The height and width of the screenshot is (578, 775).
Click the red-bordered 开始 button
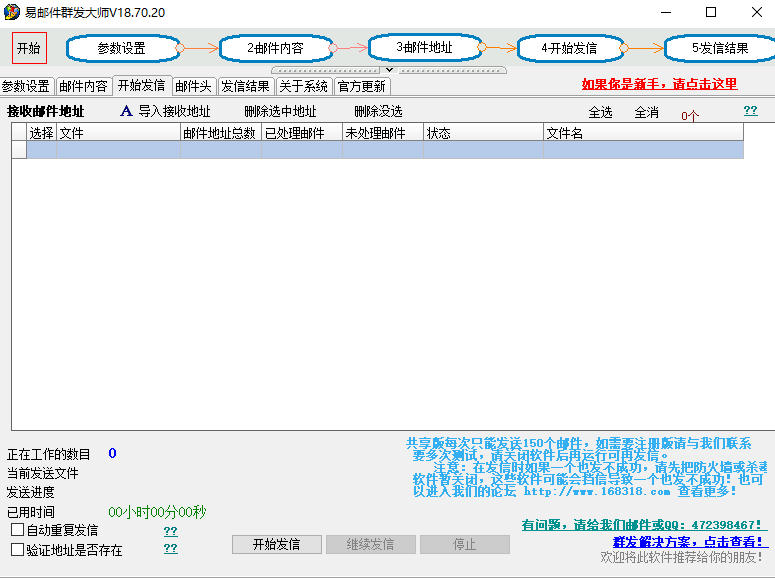coord(29,48)
